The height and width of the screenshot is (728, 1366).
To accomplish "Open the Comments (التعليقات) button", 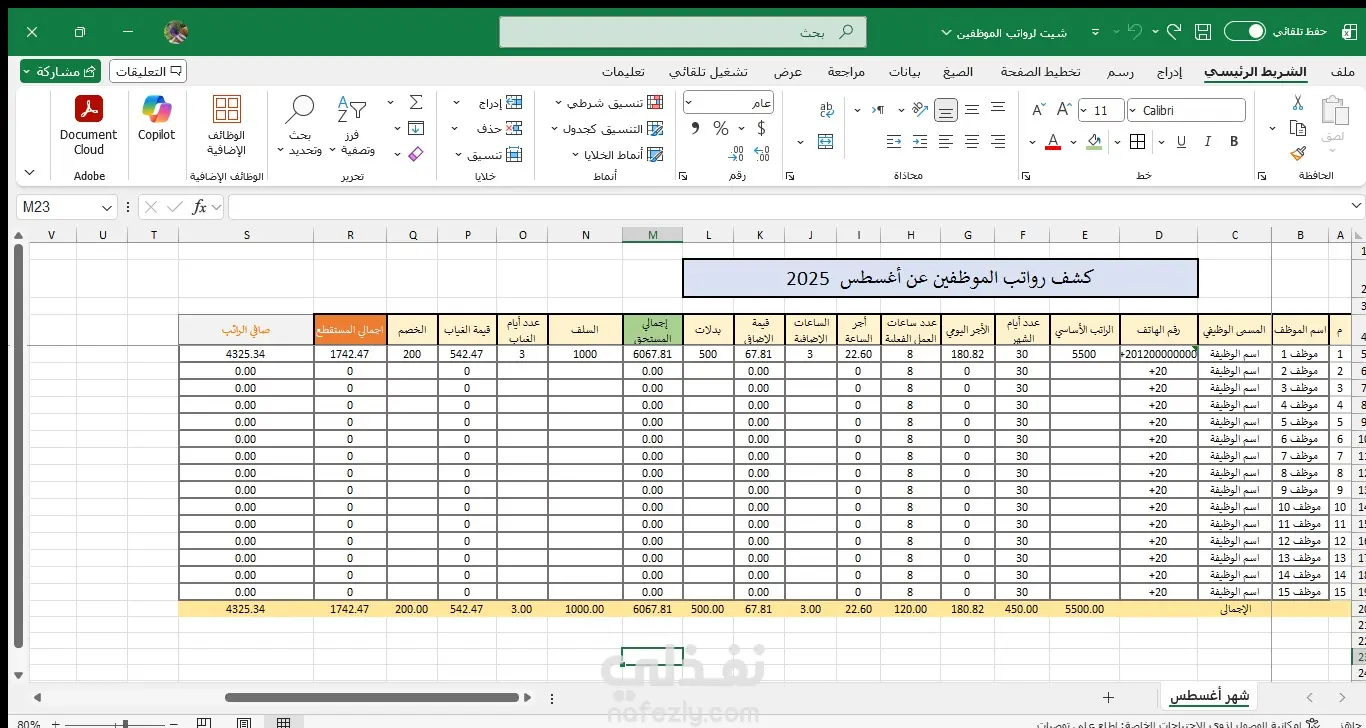I will 148,71.
